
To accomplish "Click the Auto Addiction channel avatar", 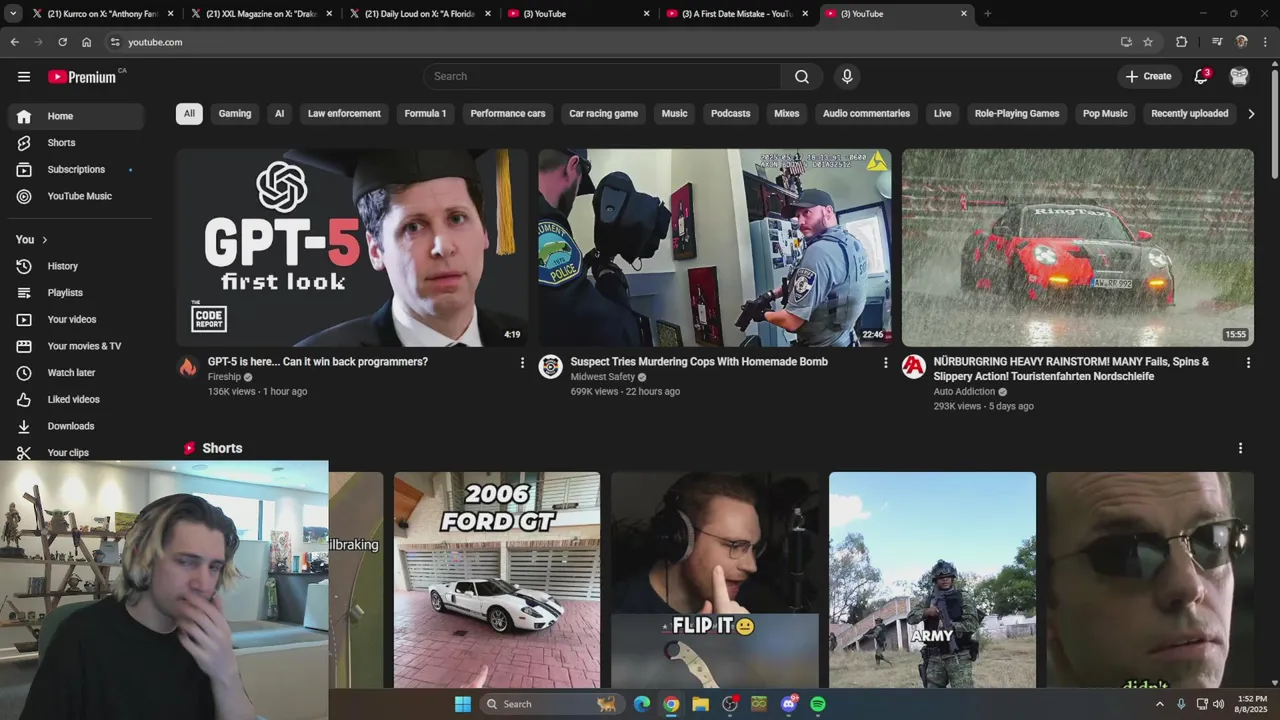I will coord(914,367).
